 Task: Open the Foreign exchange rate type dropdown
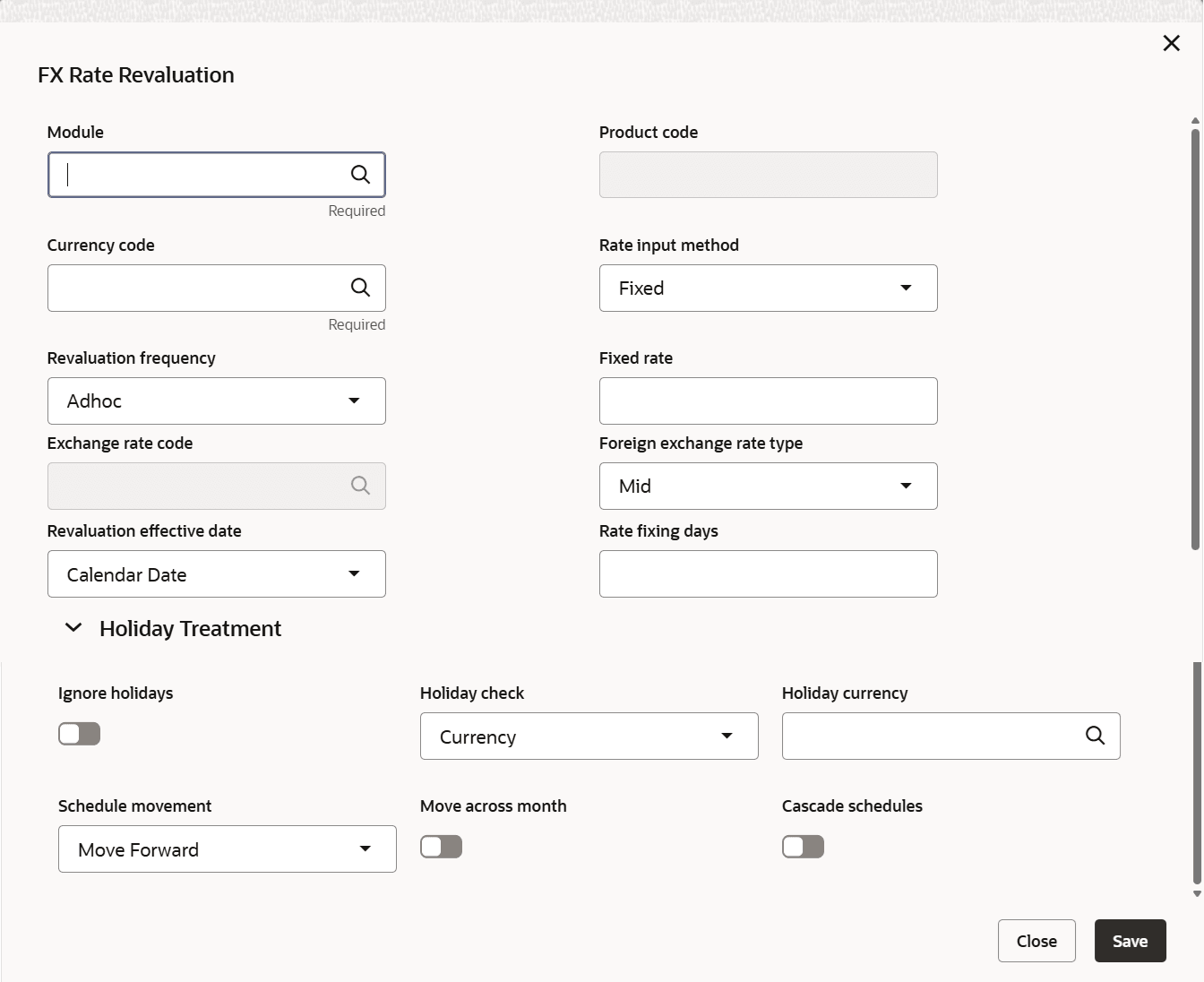(x=768, y=486)
